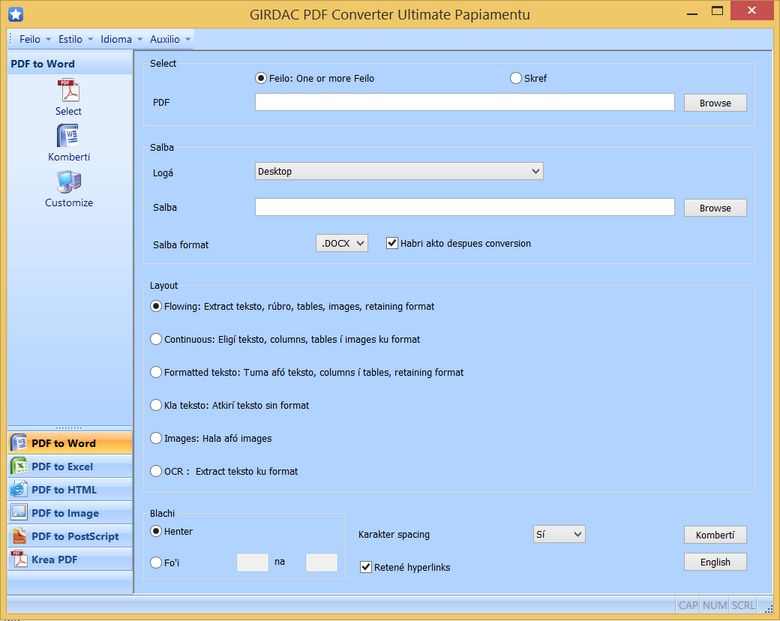Switch to PDF to HTML tab label
Screen dimensions: 780x621
tap(64, 490)
